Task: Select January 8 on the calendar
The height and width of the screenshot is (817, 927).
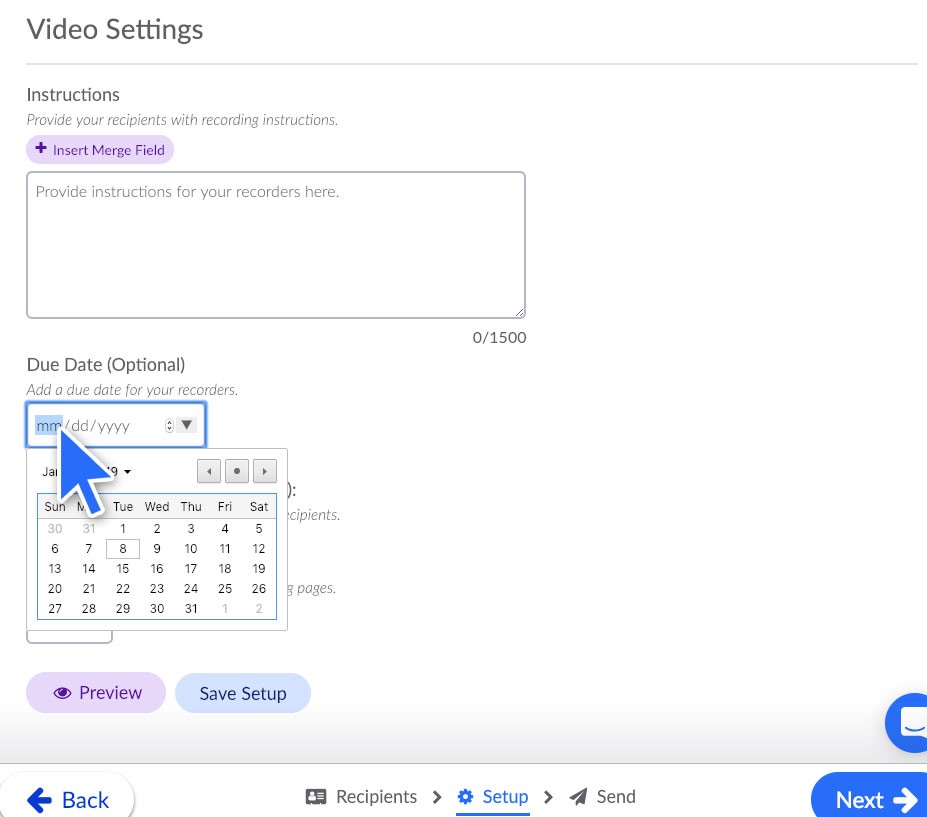Action: [122, 548]
